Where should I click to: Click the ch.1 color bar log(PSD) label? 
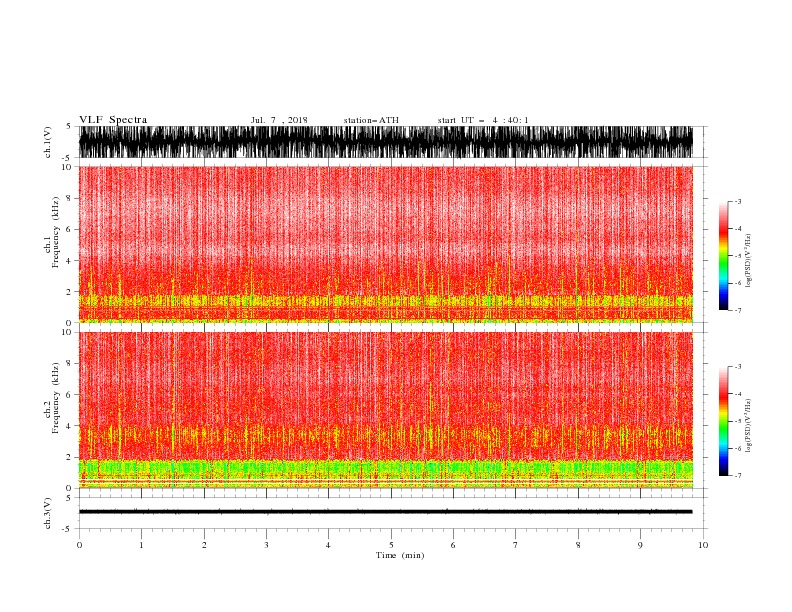(748, 261)
